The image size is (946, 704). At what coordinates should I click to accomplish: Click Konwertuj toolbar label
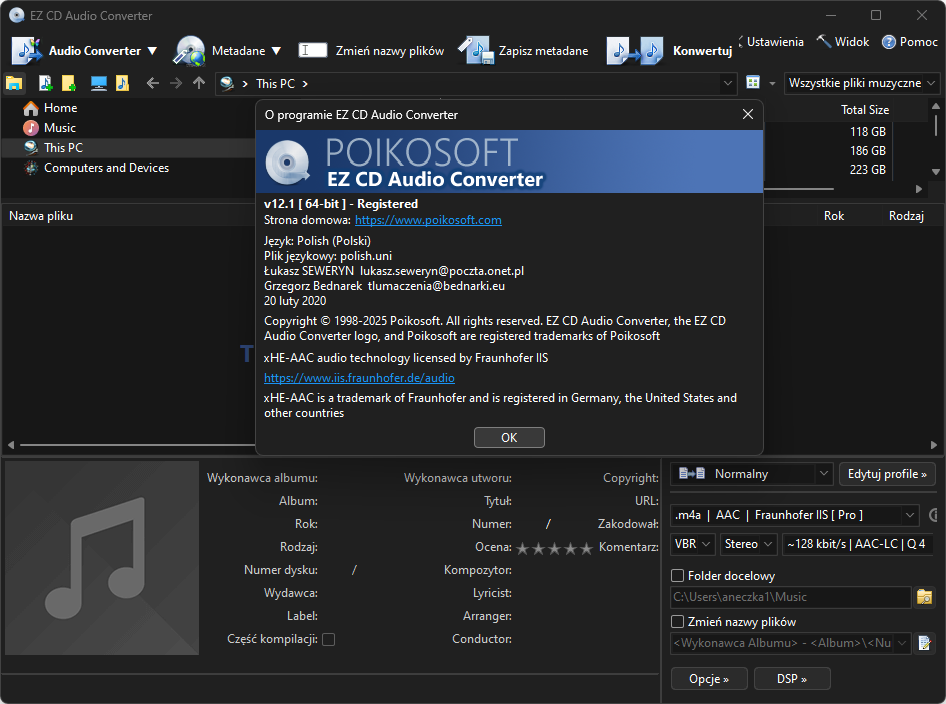(x=702, y=51)
